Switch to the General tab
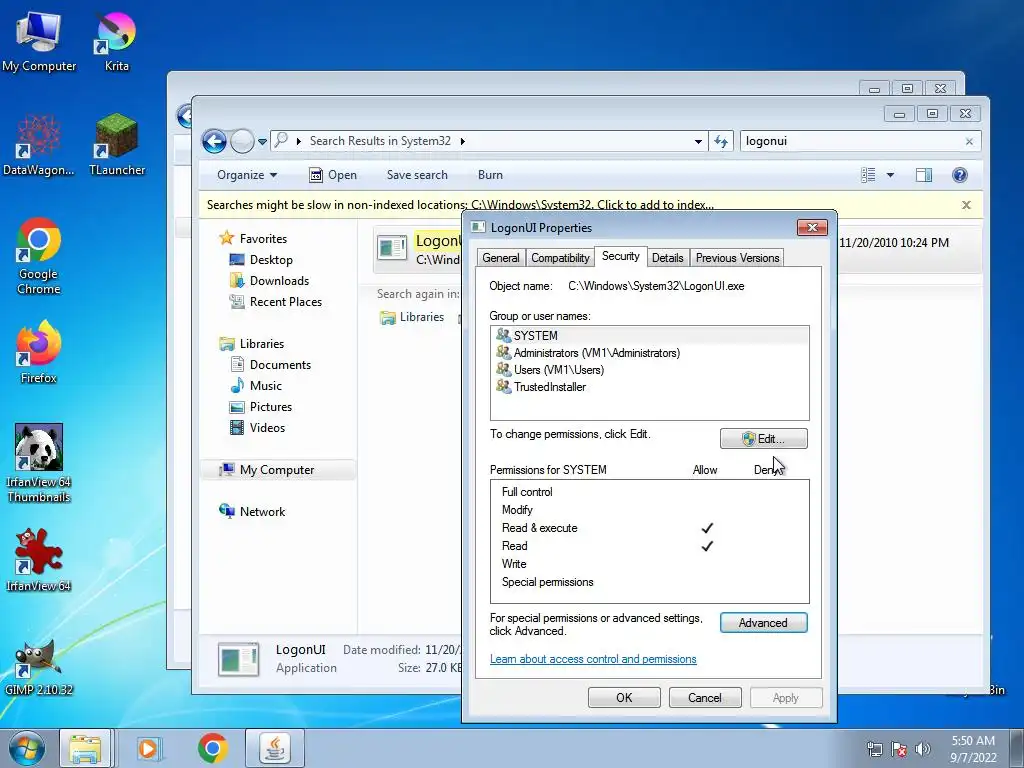The height and width of the screenshot is (768, 1024). [501, 258]
